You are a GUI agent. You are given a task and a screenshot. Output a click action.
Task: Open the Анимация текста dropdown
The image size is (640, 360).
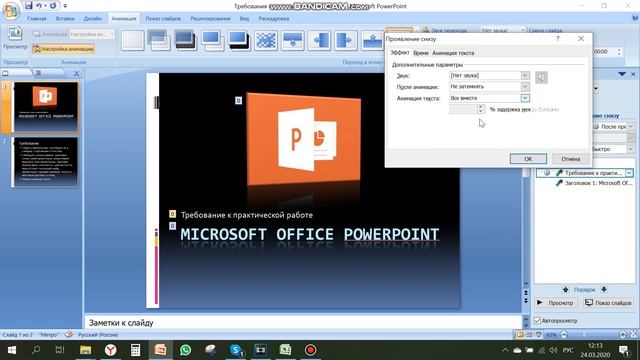click(525, 98)
